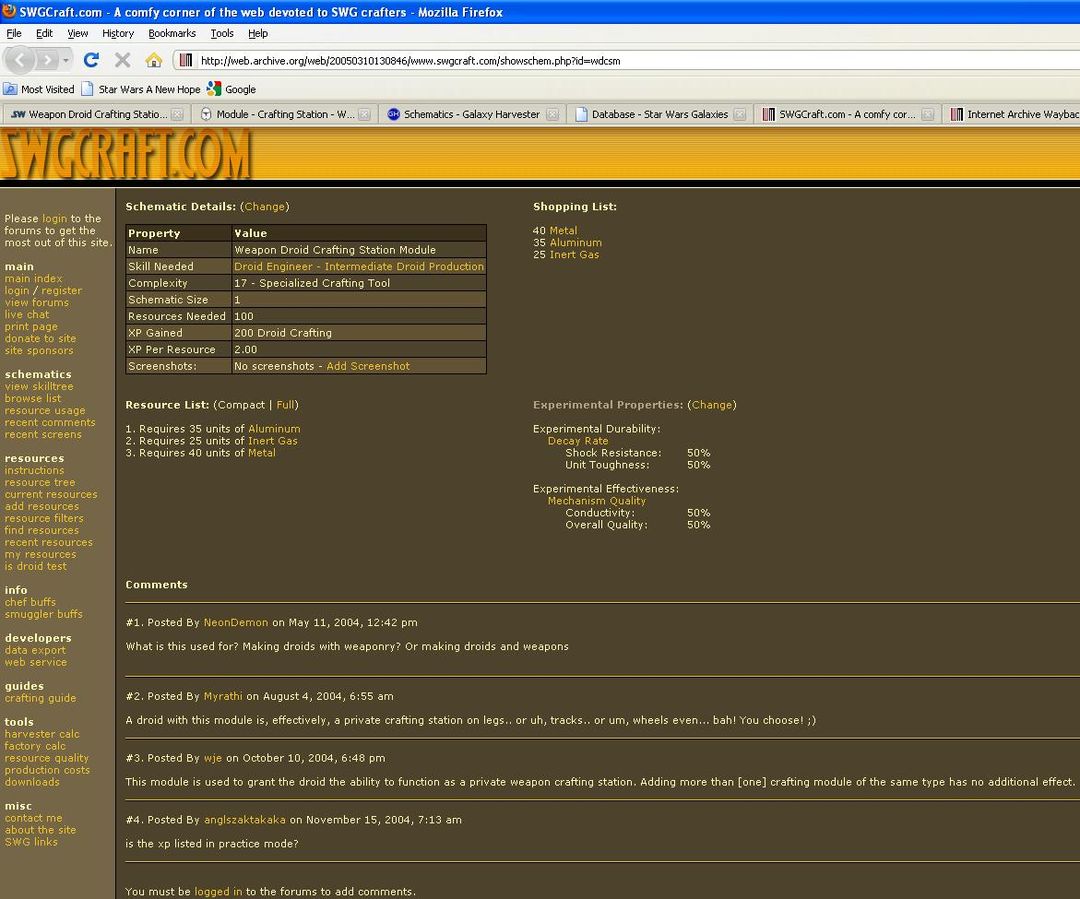The height and width of the screenshot is (899, 1080).
Task: Click the harvester calc link in sidebar
Action: point(42,734)
